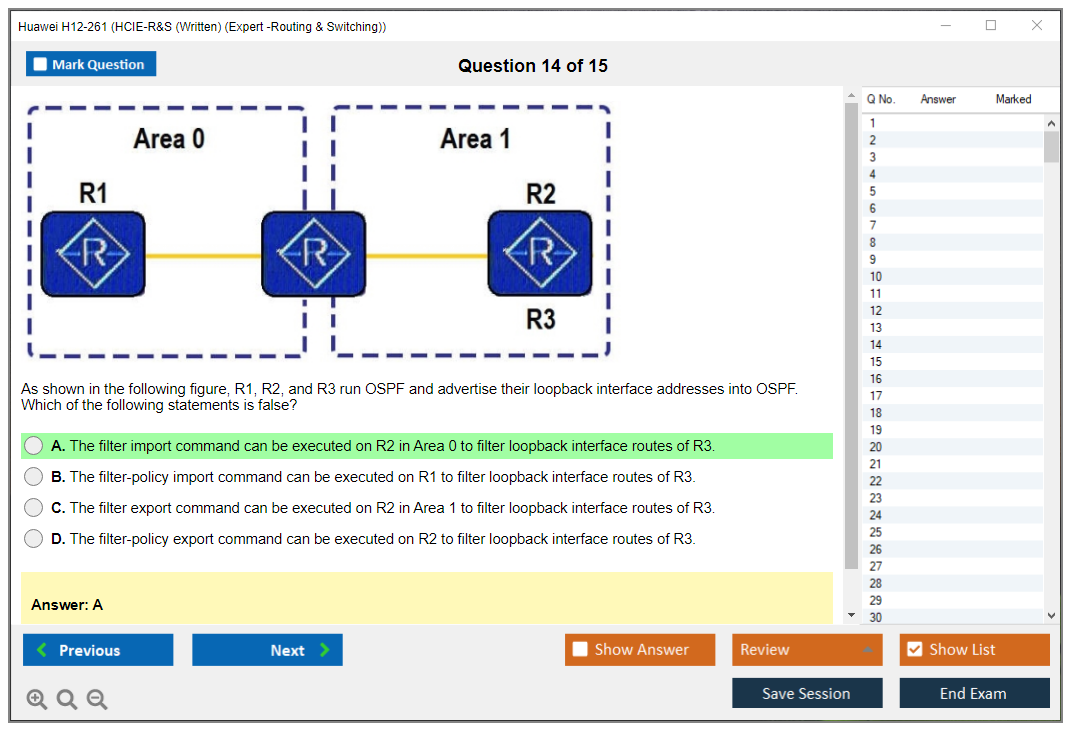1075x735 pixels.
Task: Choose option C about filter export
Action: pos(34,508)
